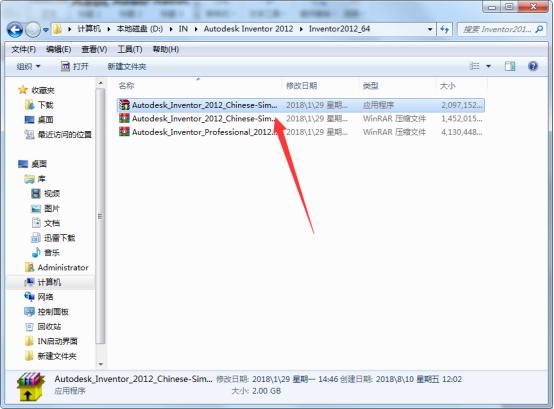Open the 帮助(H) menu
This screenshot has width=554, height=409.
(166, 49)
